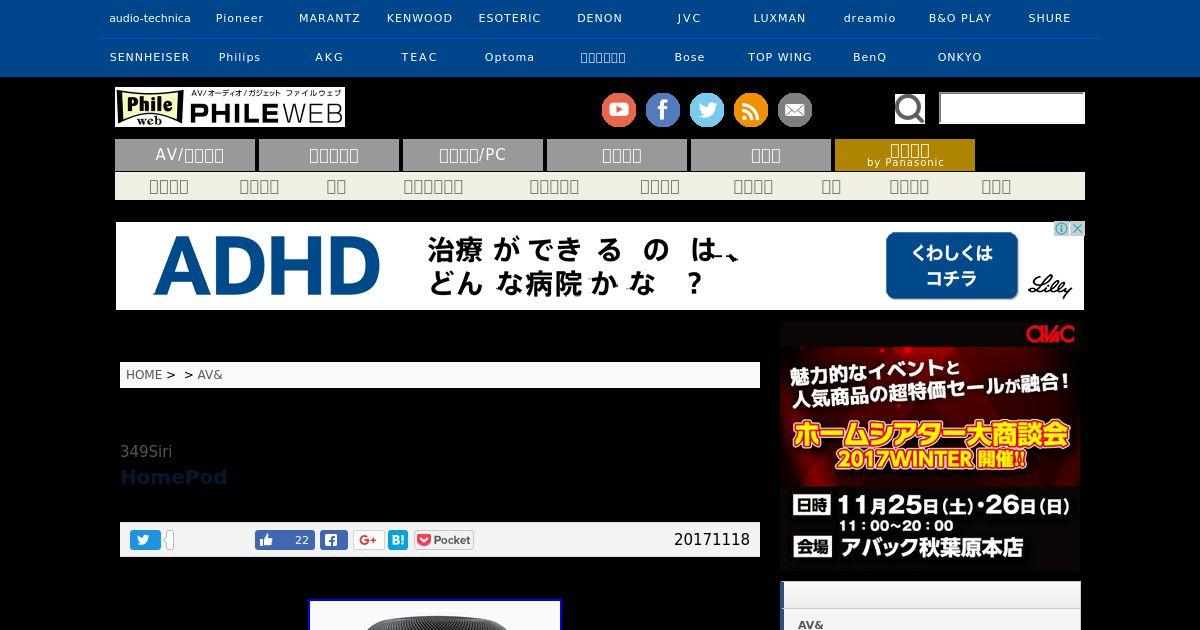The image size is (1200, 630).
Task: Click inside the site search field
Action: tap(1012, 108)
